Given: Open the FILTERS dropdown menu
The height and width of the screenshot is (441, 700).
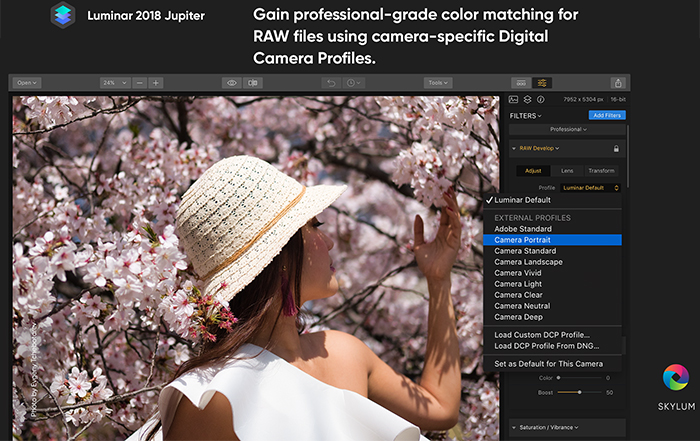Looking at the screenshot, I should (525, 116).
